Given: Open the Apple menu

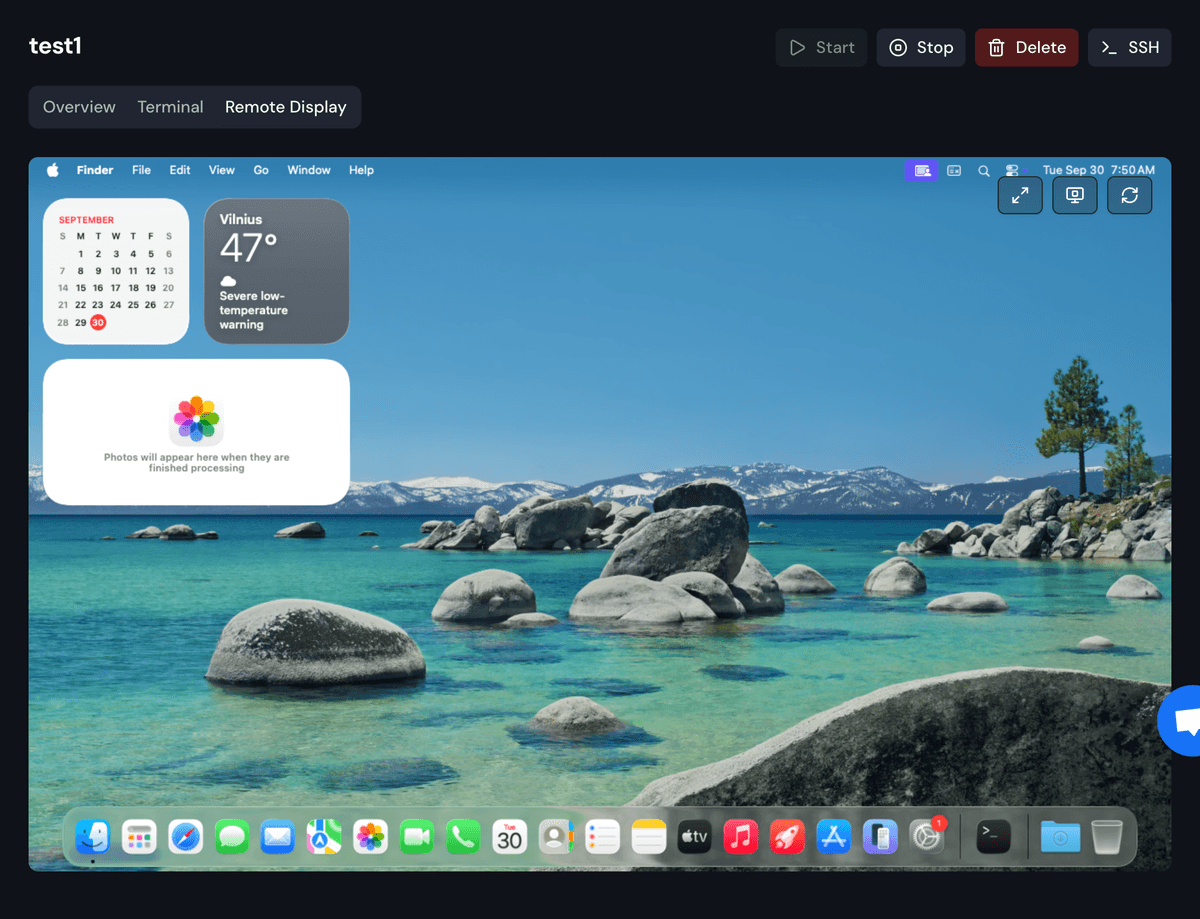Looking at the screenshot, I should coord(53,170).
